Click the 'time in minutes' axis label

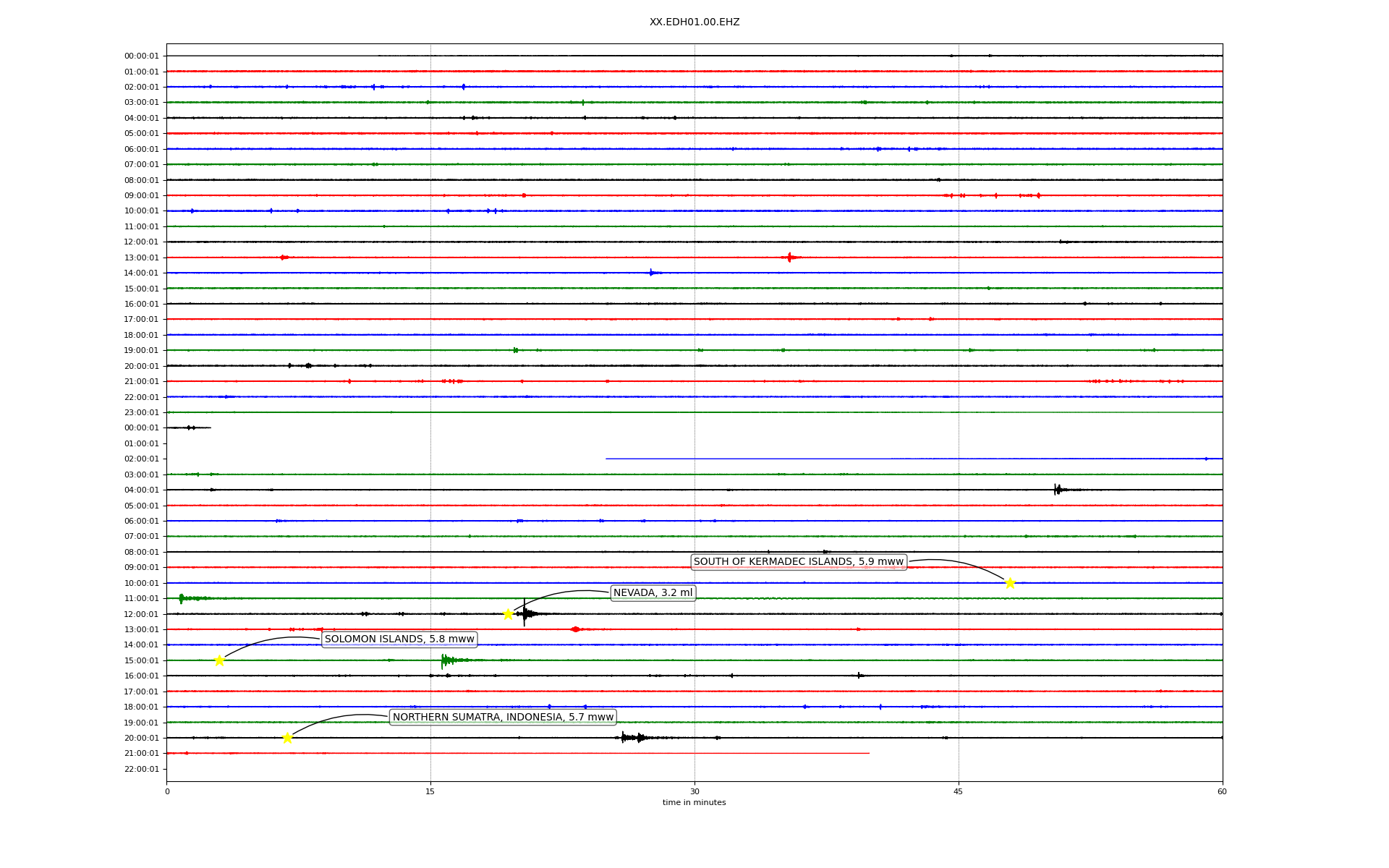click(x=694, y=803)
